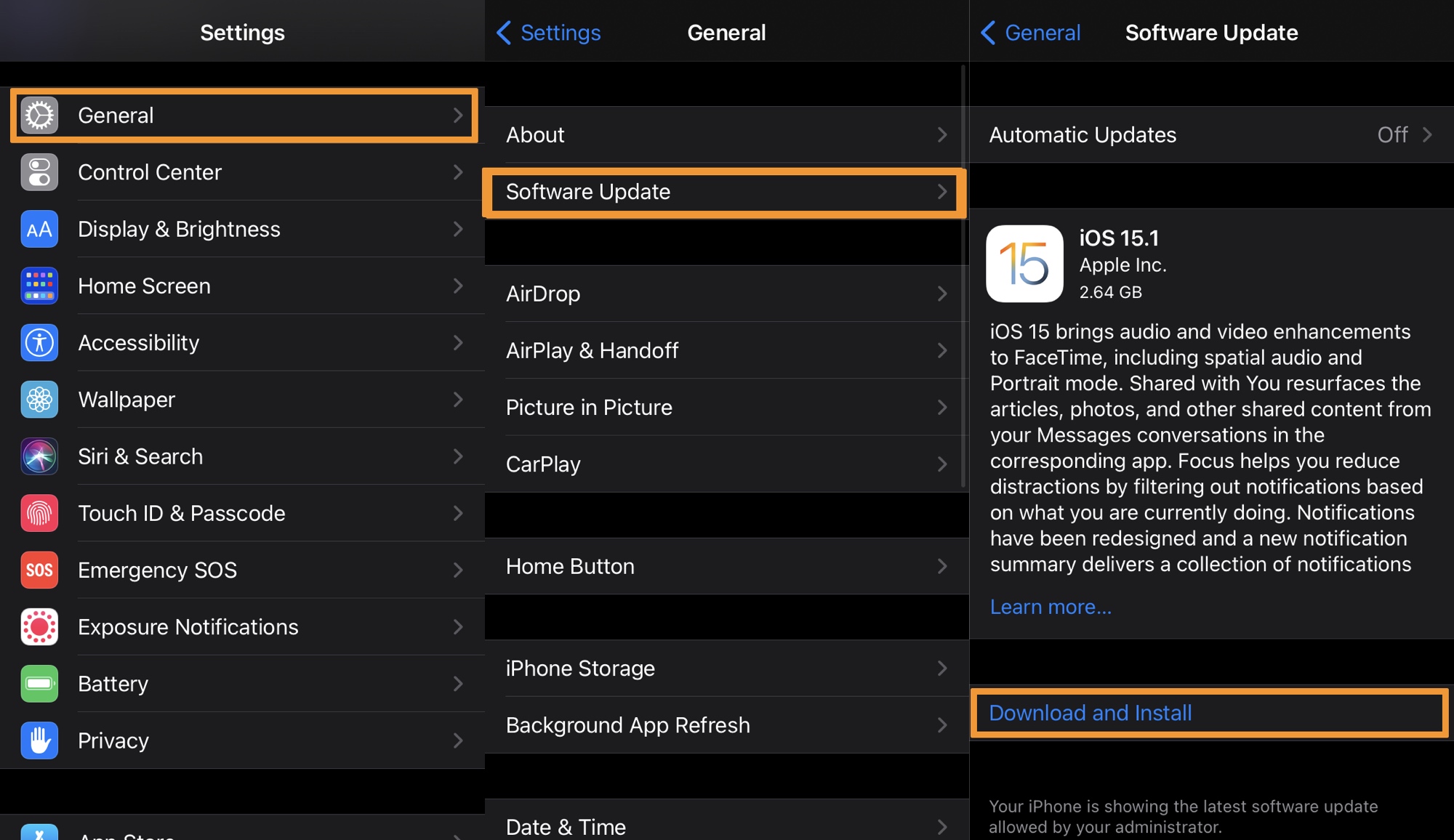The width and height of the screenshot is (1454, 840).
Task: Click Download and Install iOS 15.1
Action: (x=1088, y=711)
